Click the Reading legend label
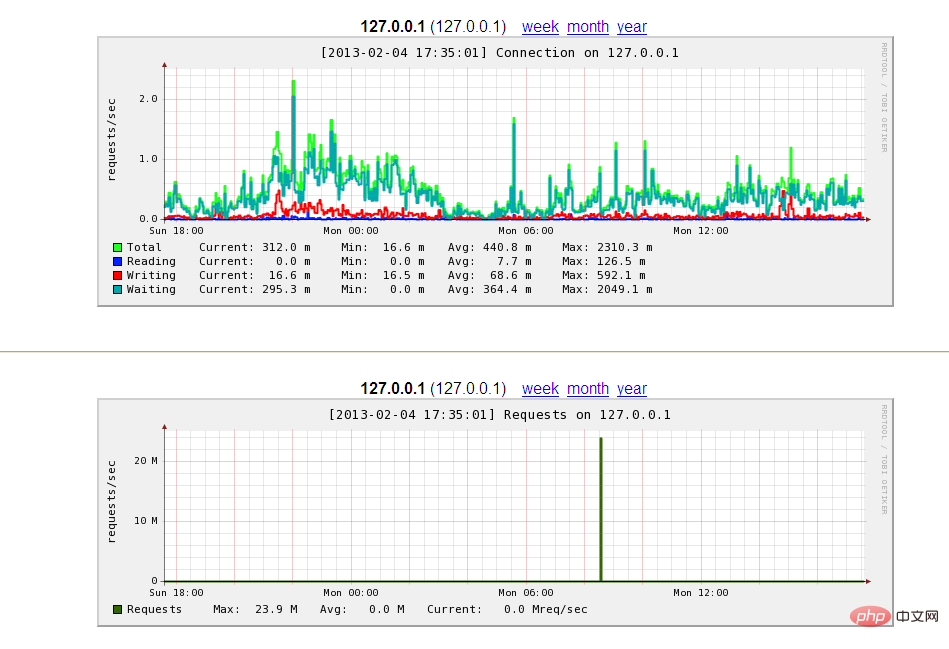The image size is (949, 649). (151, 262)
